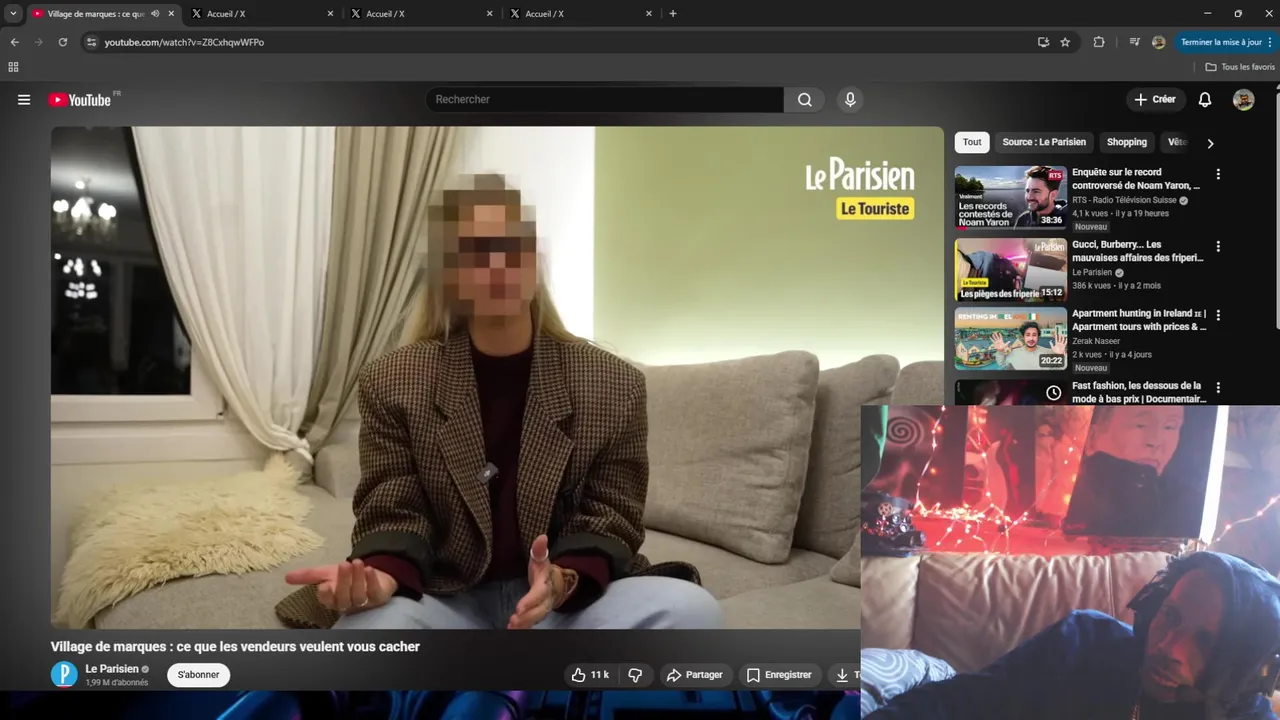Select the Shopping filter chip
Viewport: 1280px width, 720px height.
tap(1127, 142)
